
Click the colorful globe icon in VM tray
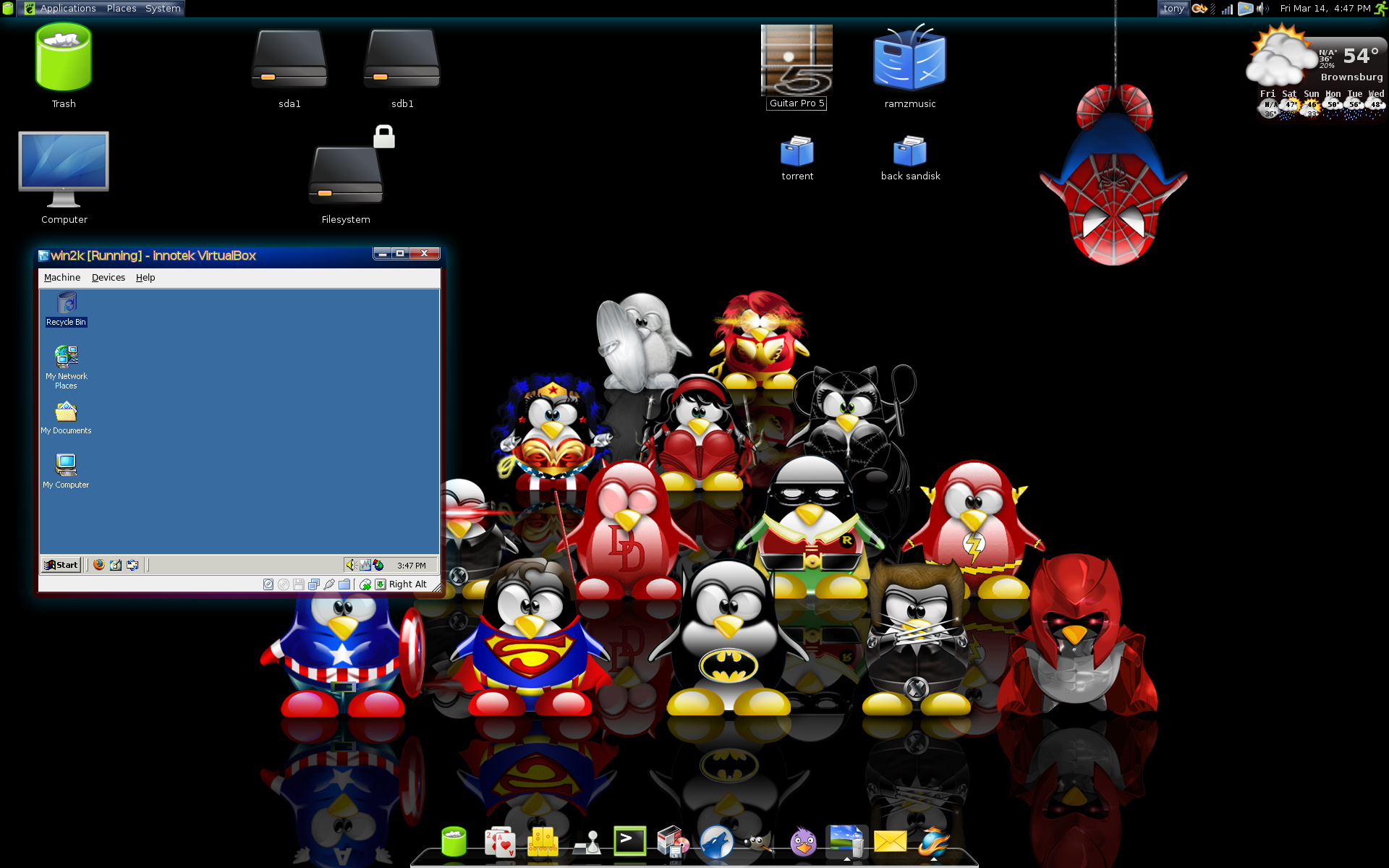(x=378, y=565)
